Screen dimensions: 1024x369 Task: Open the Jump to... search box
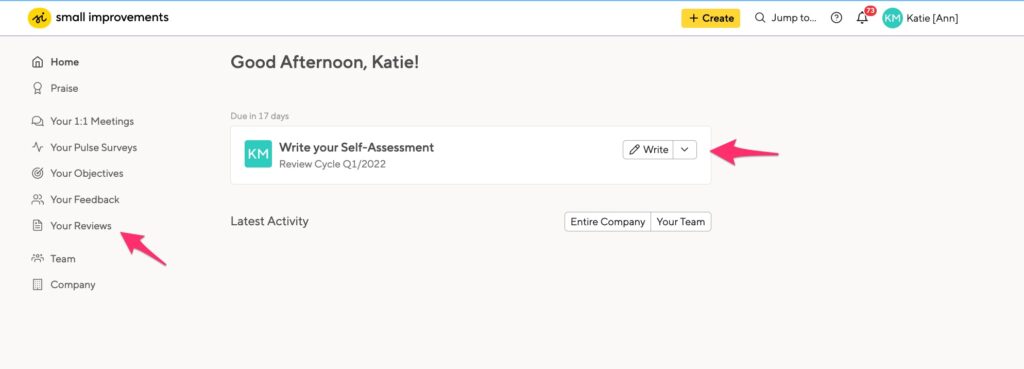pyautogui.click(x=786, y=18)
